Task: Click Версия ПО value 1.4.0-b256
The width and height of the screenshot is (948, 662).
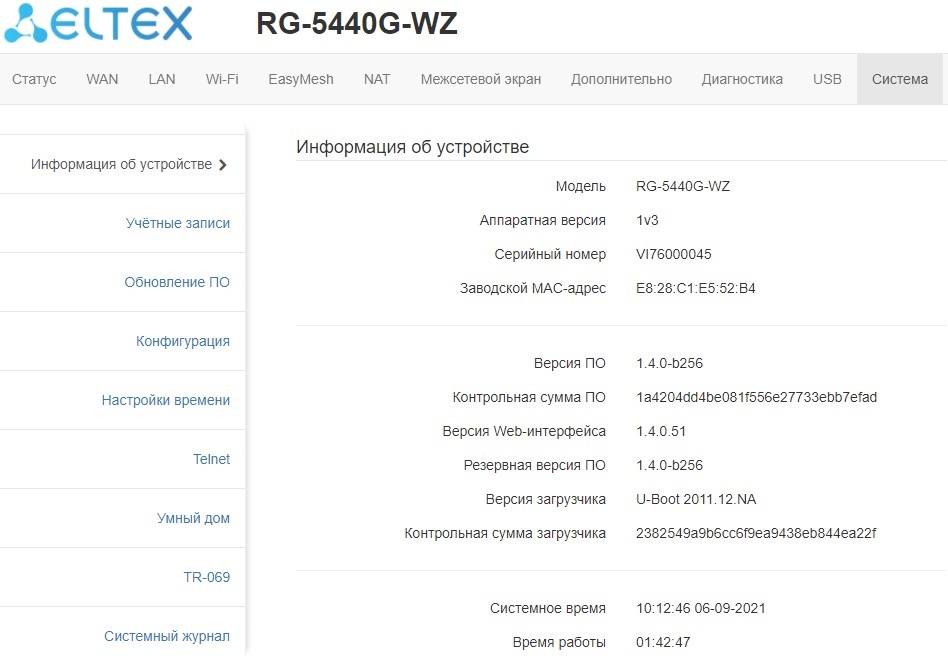Action: pos(669,363)
